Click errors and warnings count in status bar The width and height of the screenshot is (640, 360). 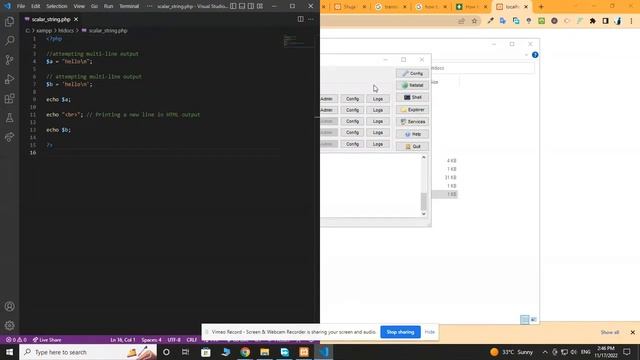click(16, 340)
